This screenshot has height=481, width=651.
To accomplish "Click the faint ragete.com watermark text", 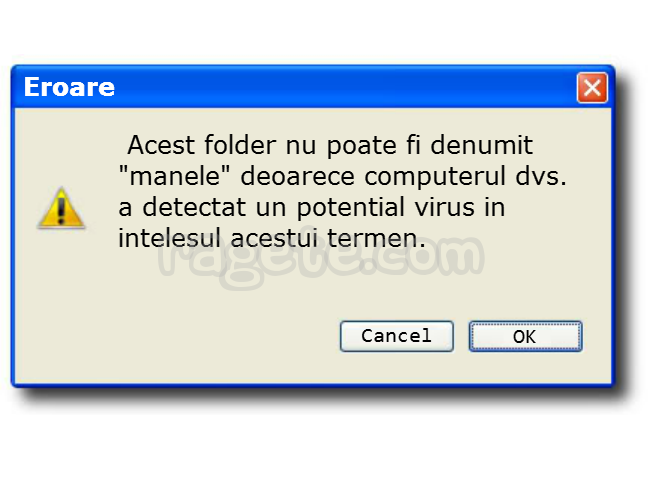I will 321,258.
